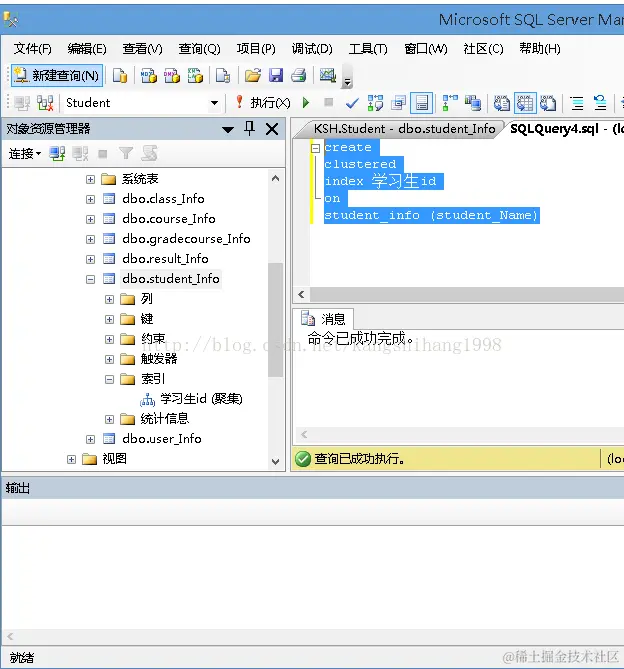
Task: Close the Object Explorer (对象资源管理器) panel
Action: [x=272, y=129]
